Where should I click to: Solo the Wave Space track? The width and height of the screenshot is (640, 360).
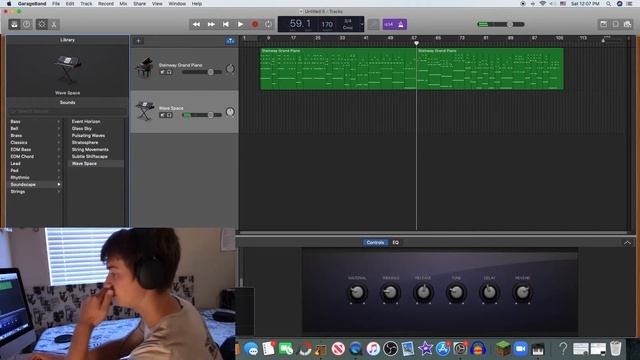[169, 115]
